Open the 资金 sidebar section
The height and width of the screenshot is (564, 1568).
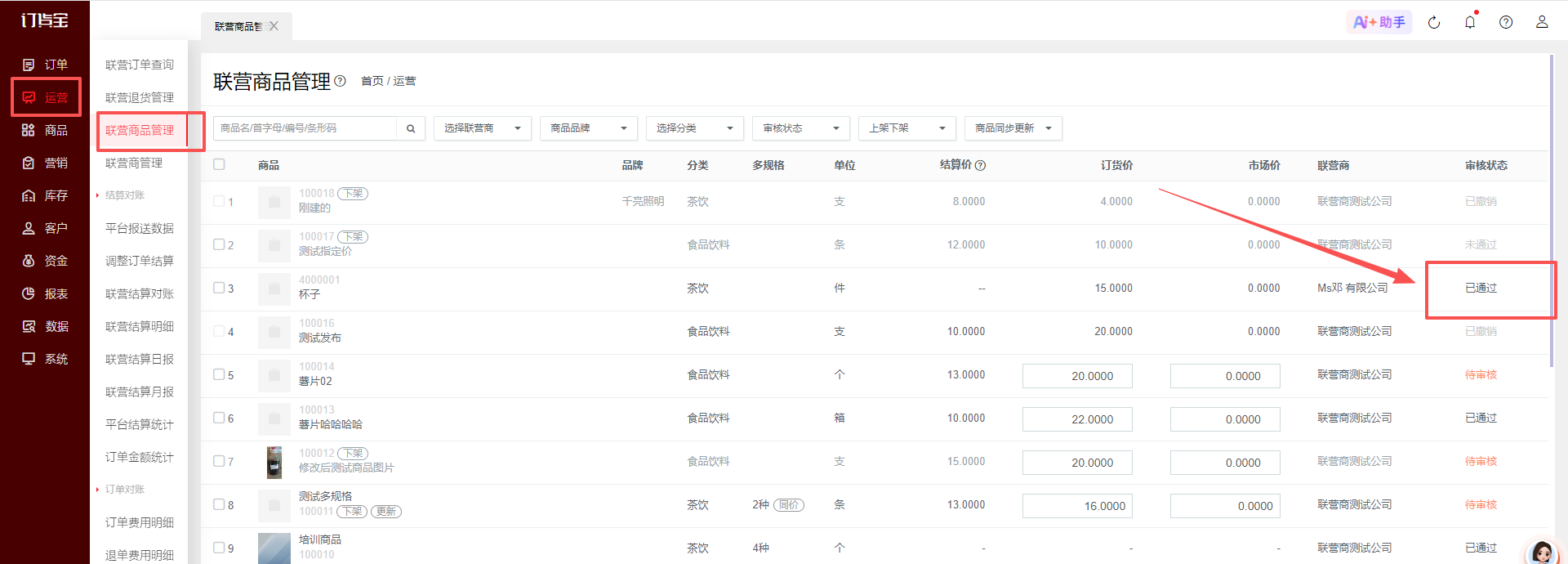45,261
